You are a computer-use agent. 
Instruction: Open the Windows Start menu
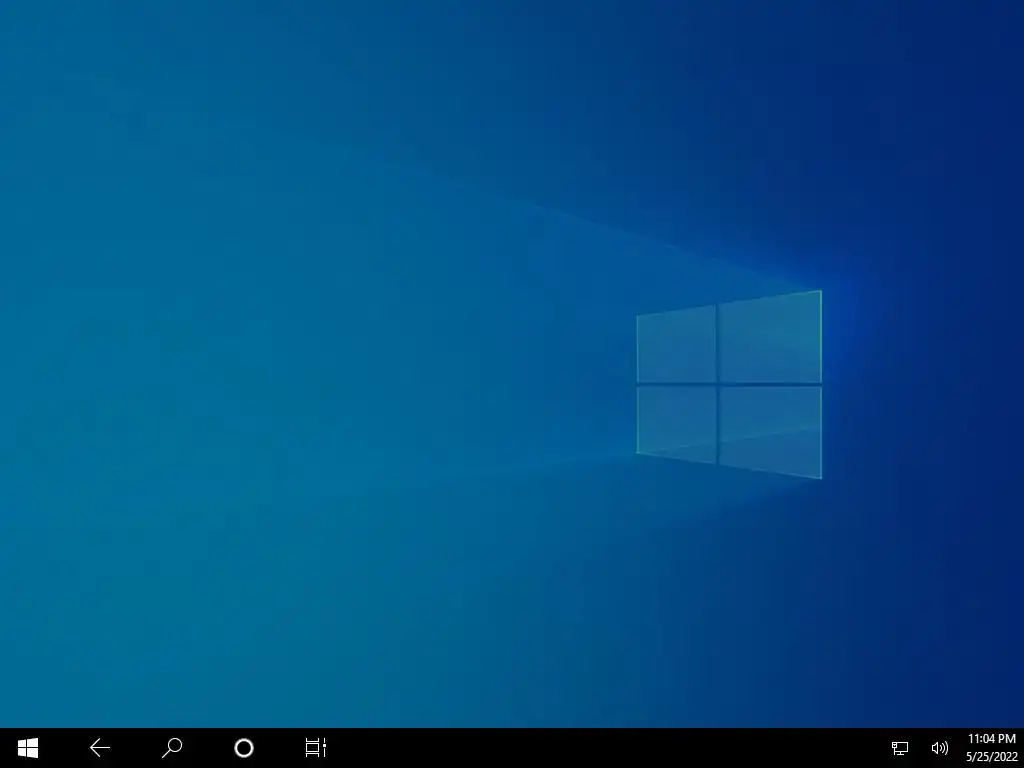click(28, 748)
